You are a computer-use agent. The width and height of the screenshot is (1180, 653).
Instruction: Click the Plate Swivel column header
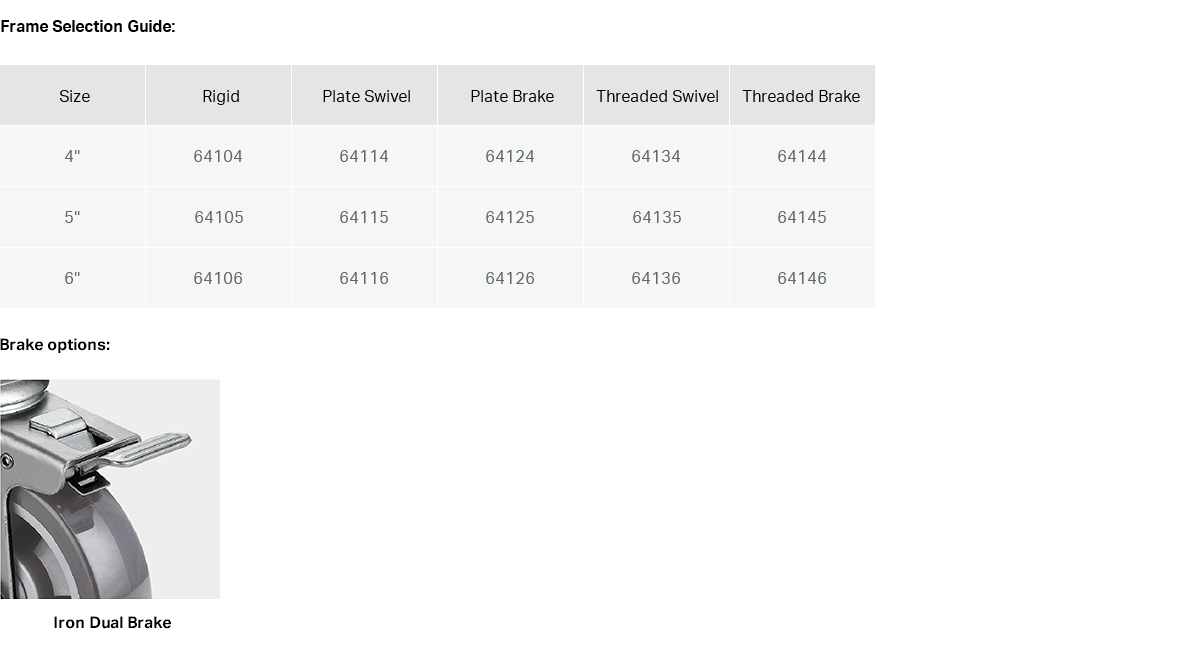pyautogui.click(x=366, y=96)
